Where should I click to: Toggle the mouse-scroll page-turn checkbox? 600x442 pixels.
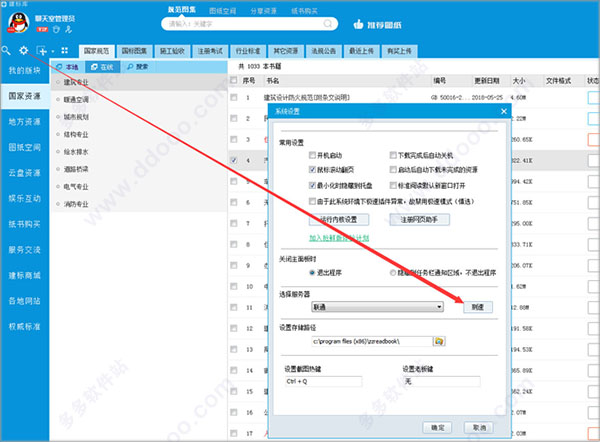coord(312,170)
